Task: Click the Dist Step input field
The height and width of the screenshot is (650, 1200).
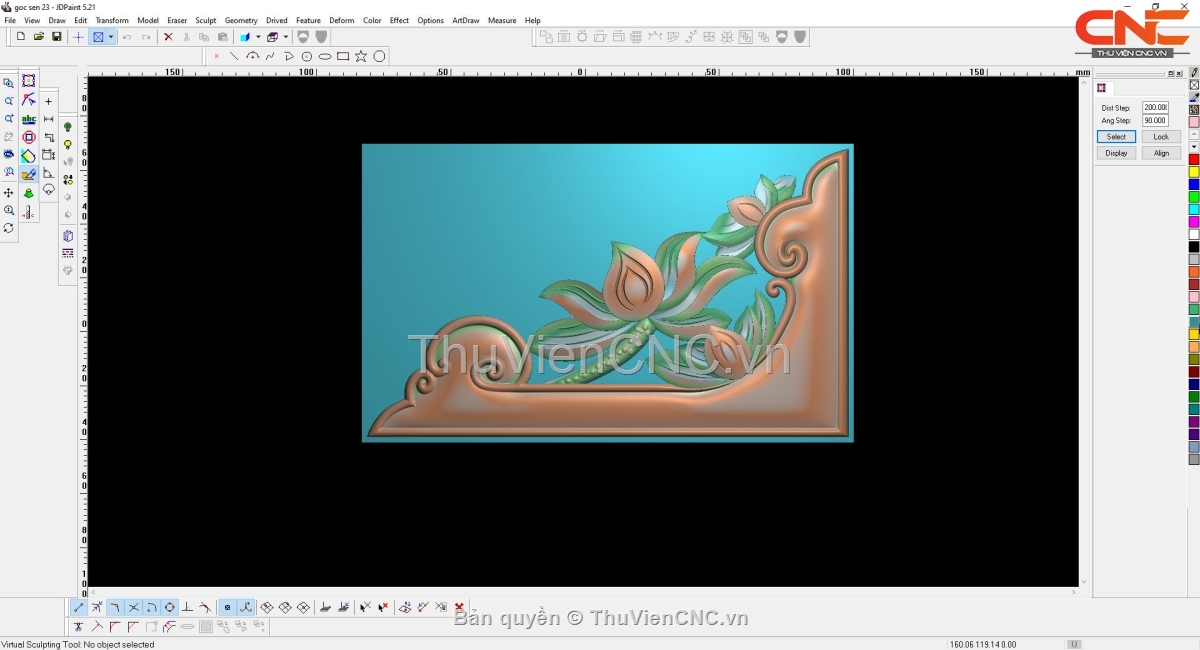Action: coord(1155,107)
